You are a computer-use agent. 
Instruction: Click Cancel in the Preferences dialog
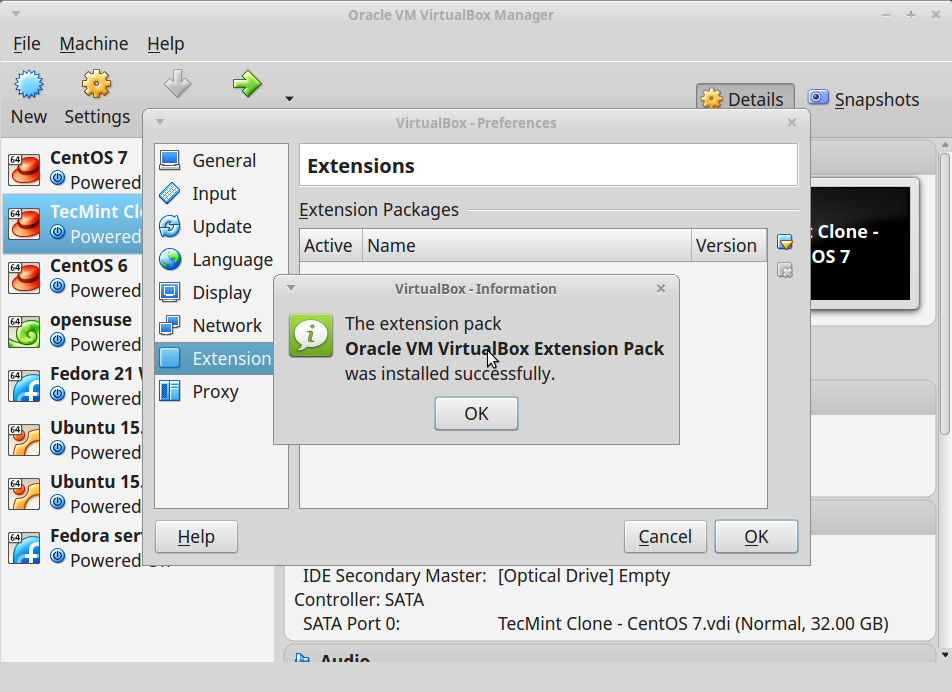point(665,537)
